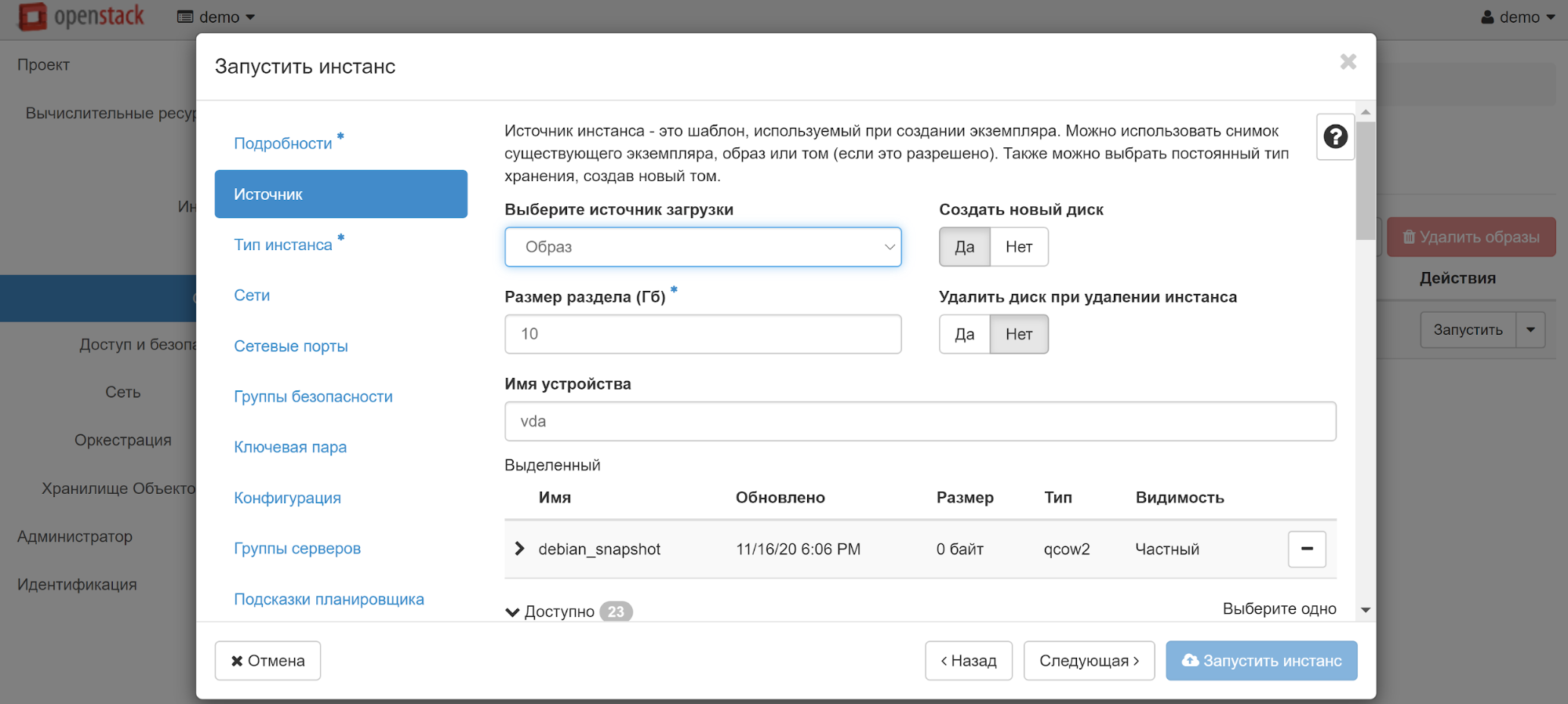Open the Конфигурация step

point(287,498)
